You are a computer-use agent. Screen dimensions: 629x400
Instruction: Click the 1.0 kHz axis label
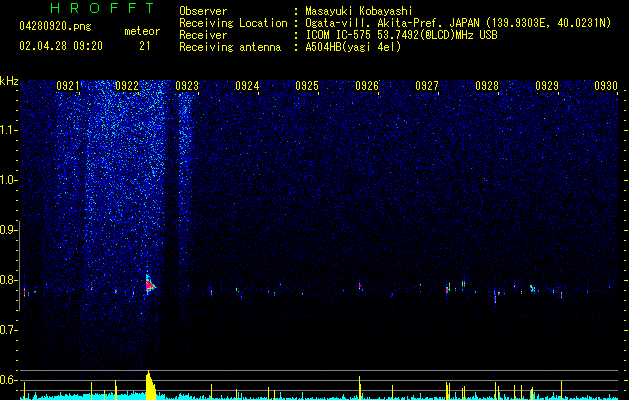point(9,180)
